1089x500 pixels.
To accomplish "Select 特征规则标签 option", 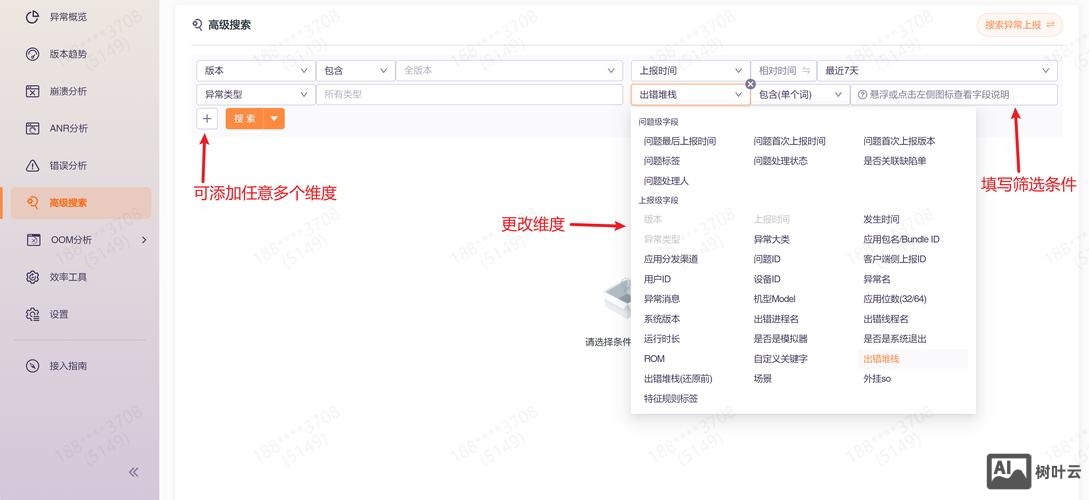I will [x=670, y=399].
